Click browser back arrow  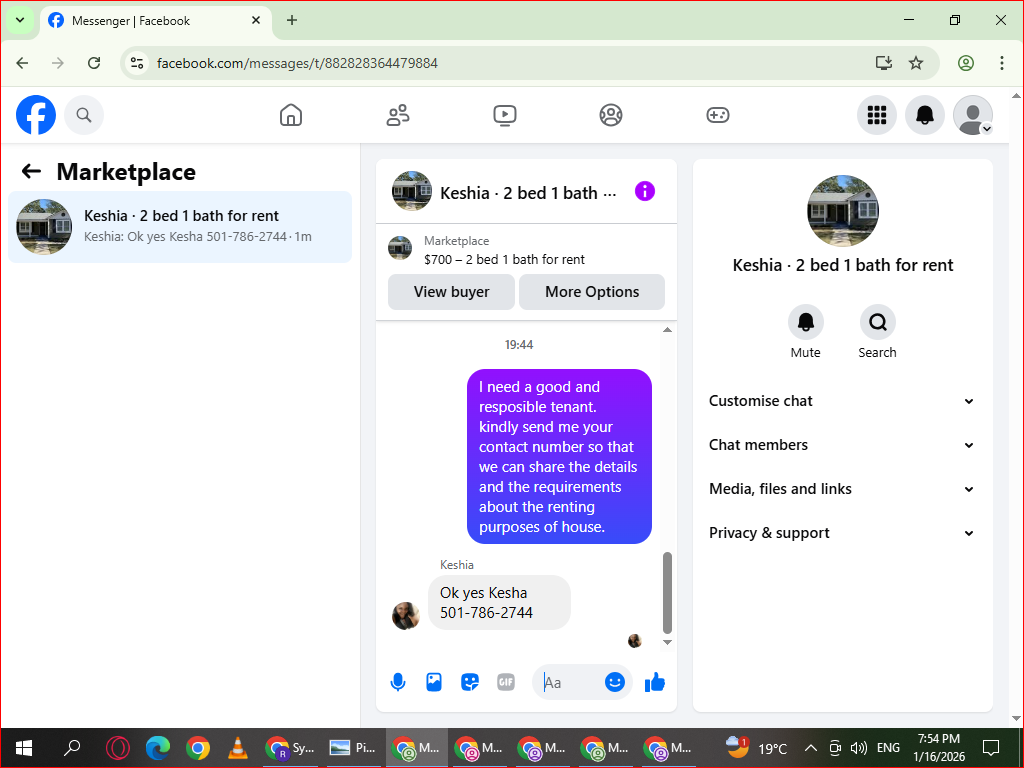(22, 63)
